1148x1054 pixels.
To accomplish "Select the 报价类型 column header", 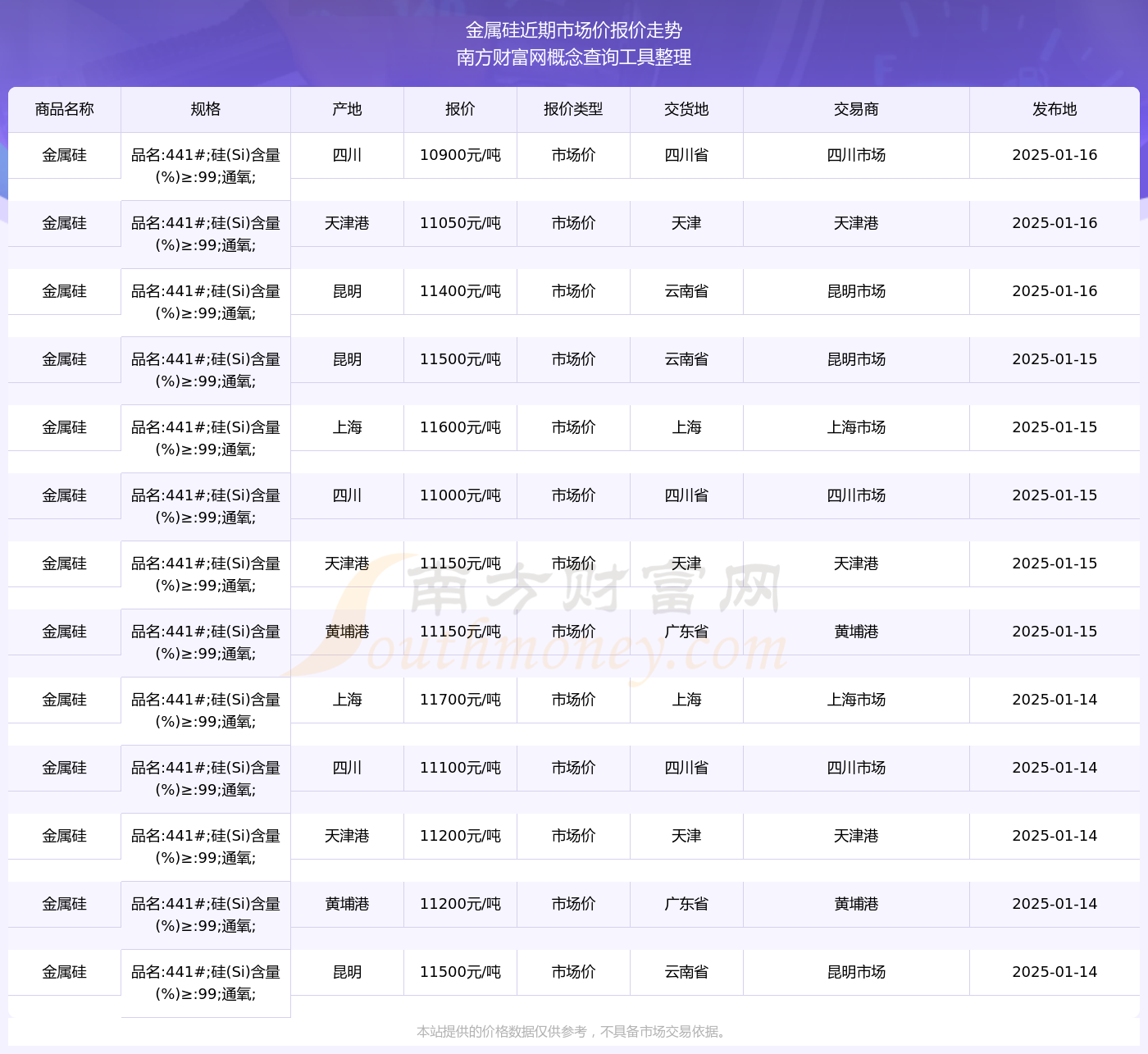I will coord(574,109).
